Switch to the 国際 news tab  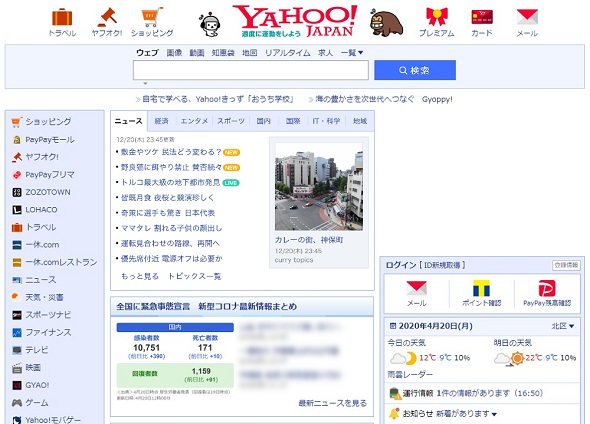293,121
